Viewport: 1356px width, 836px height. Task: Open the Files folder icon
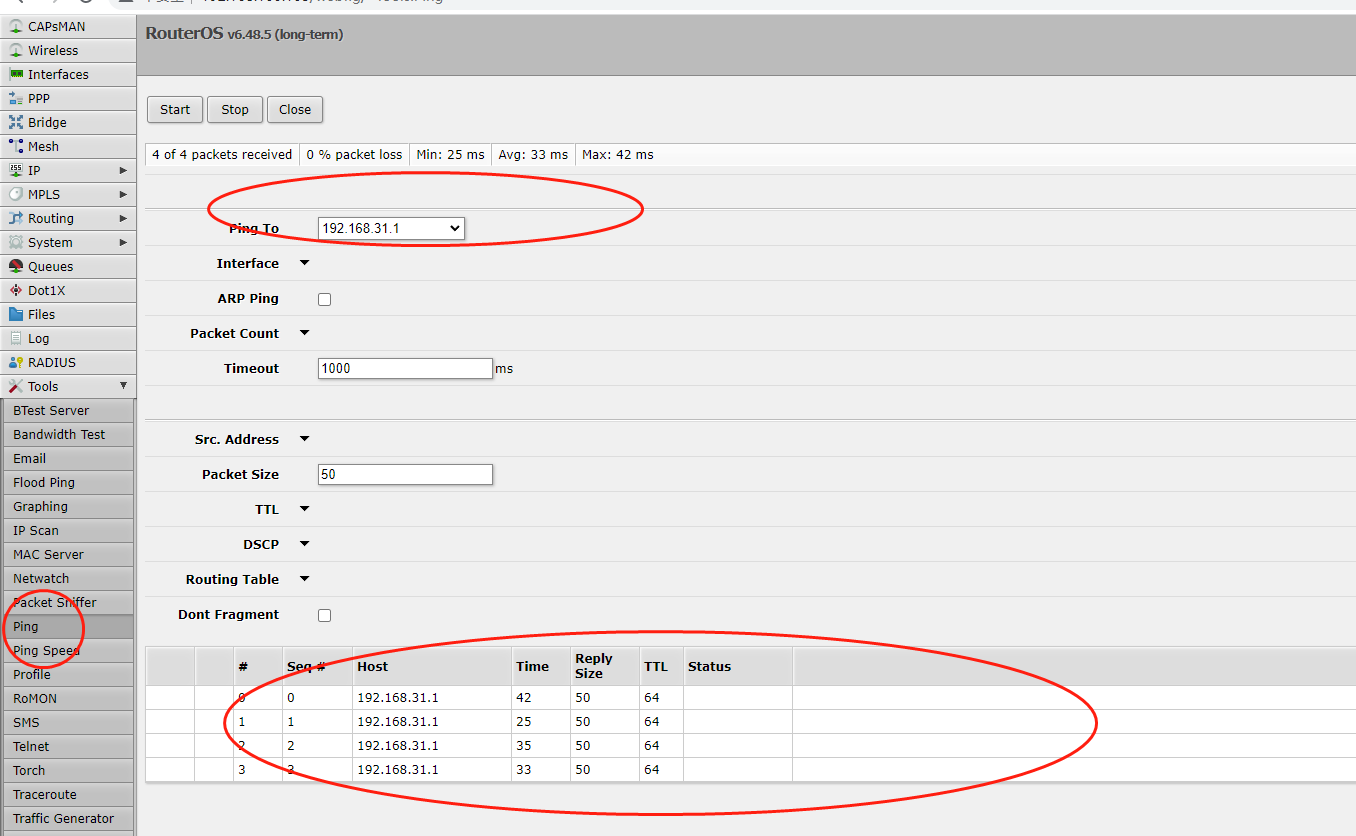click(x=16, y=314)
